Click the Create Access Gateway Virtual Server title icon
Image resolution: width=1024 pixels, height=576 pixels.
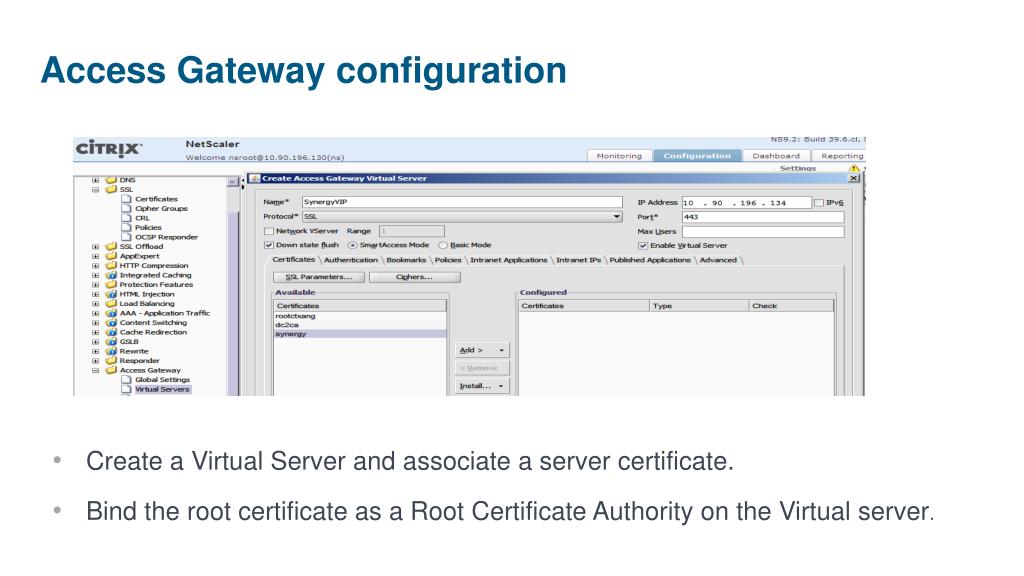[x=255, y=178]
